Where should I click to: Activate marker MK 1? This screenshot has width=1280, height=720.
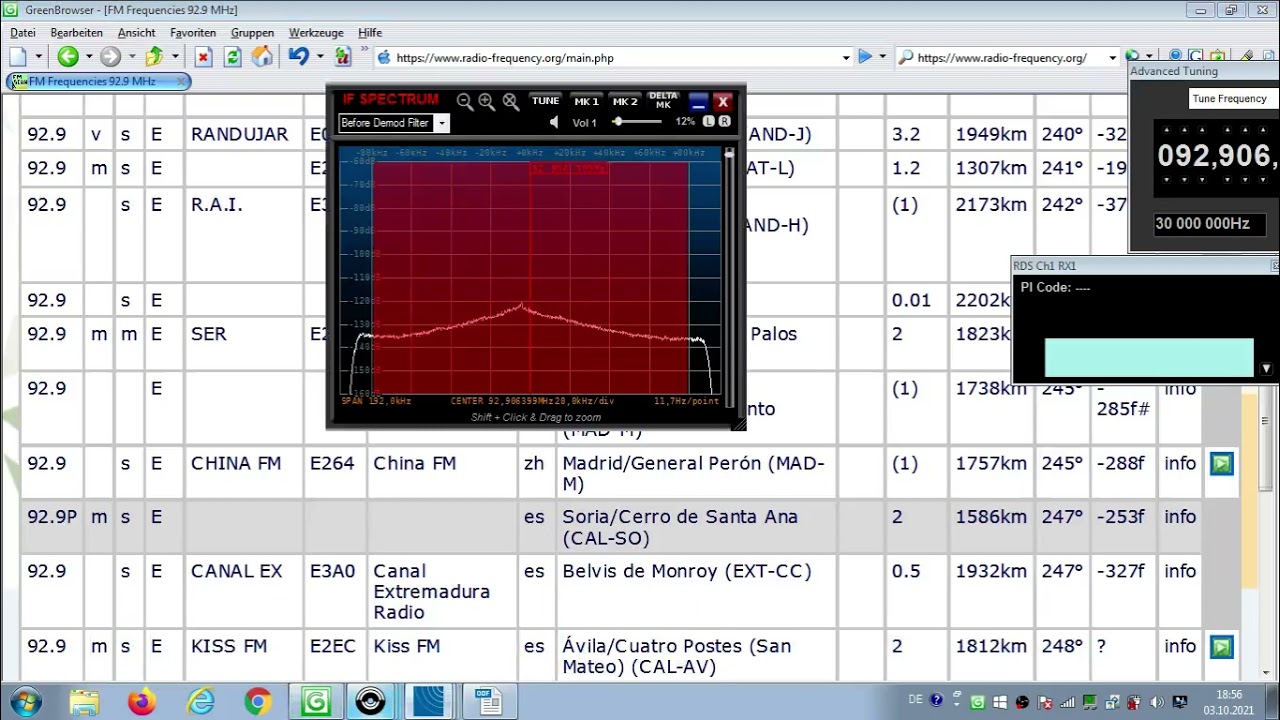coord(586,101)
